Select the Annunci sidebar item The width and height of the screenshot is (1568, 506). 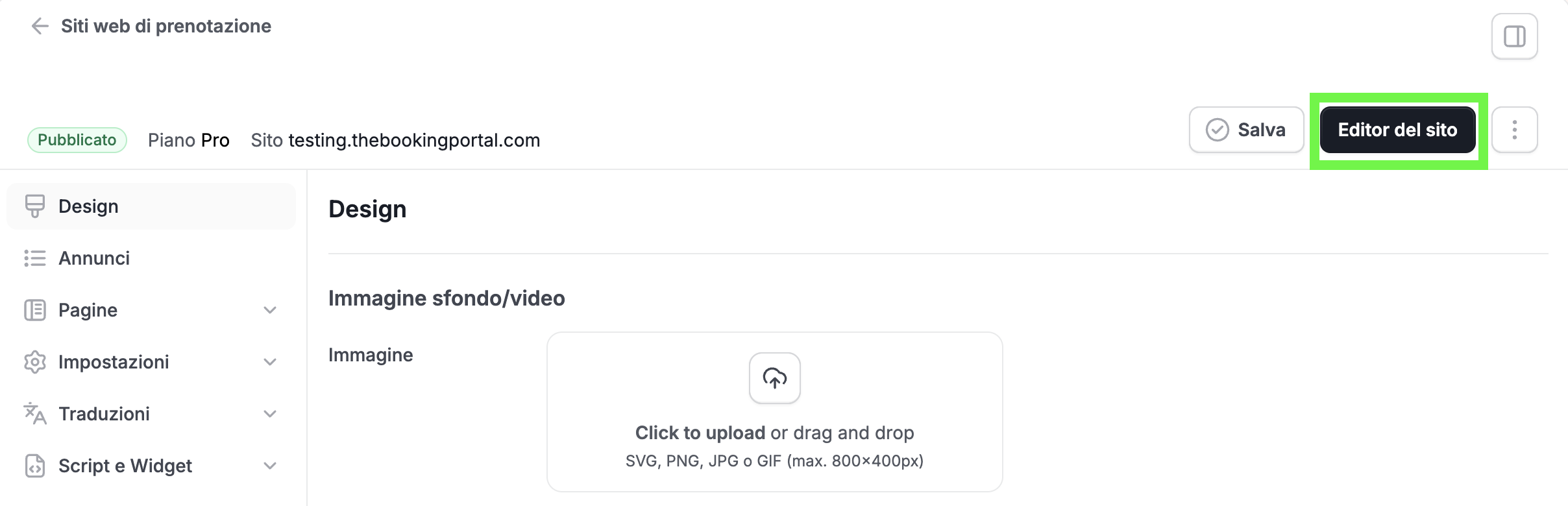click(151, 258)
